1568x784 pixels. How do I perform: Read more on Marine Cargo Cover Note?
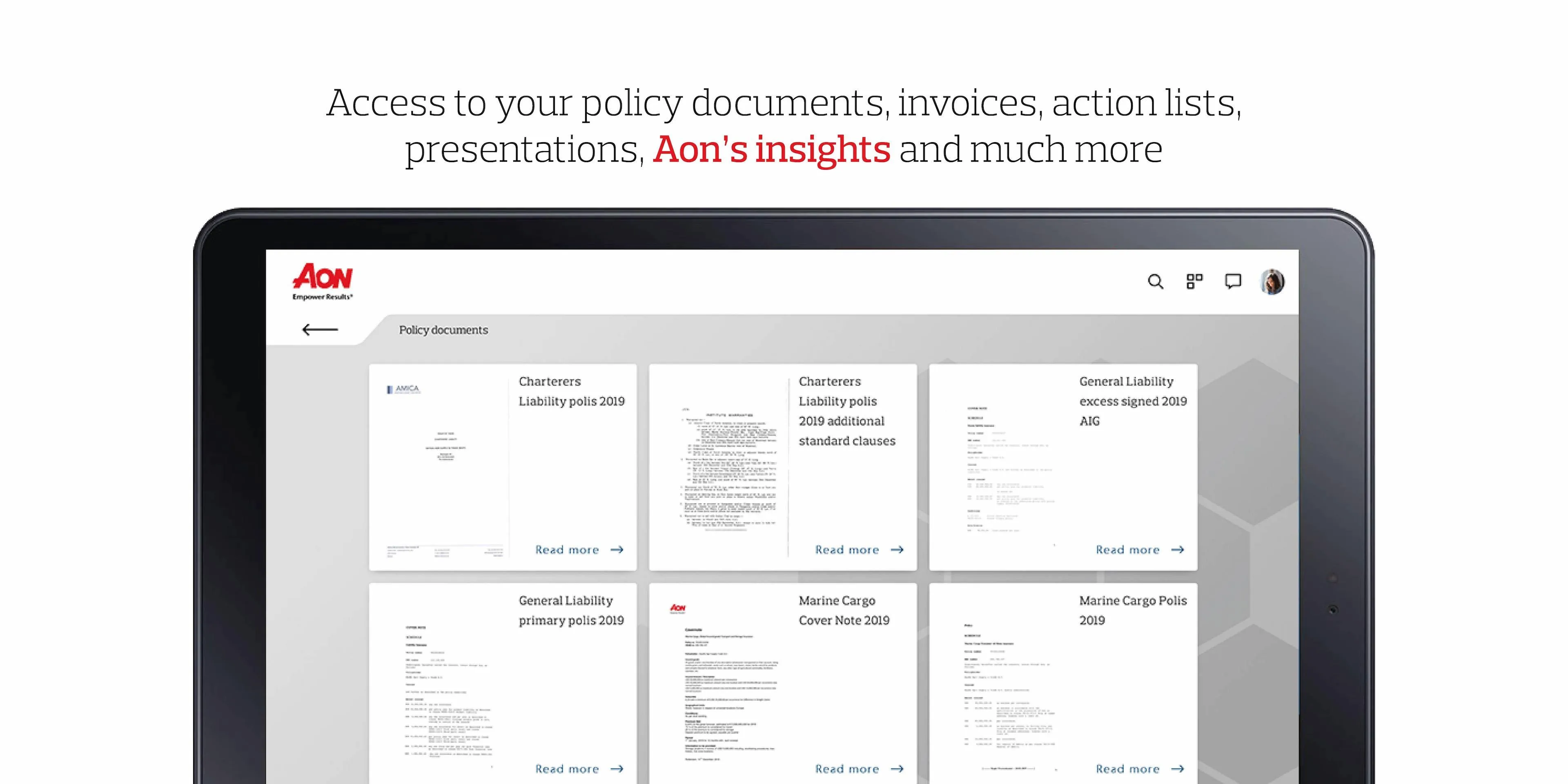tap(860, 769)
